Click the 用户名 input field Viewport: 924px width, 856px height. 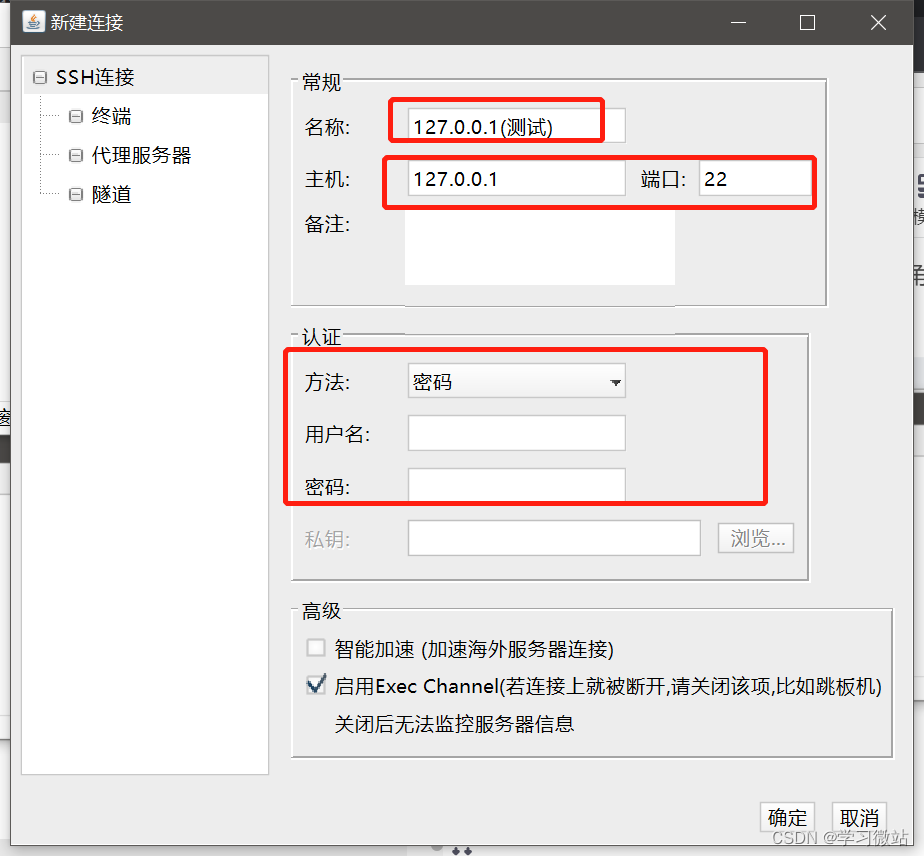point(516,432)
